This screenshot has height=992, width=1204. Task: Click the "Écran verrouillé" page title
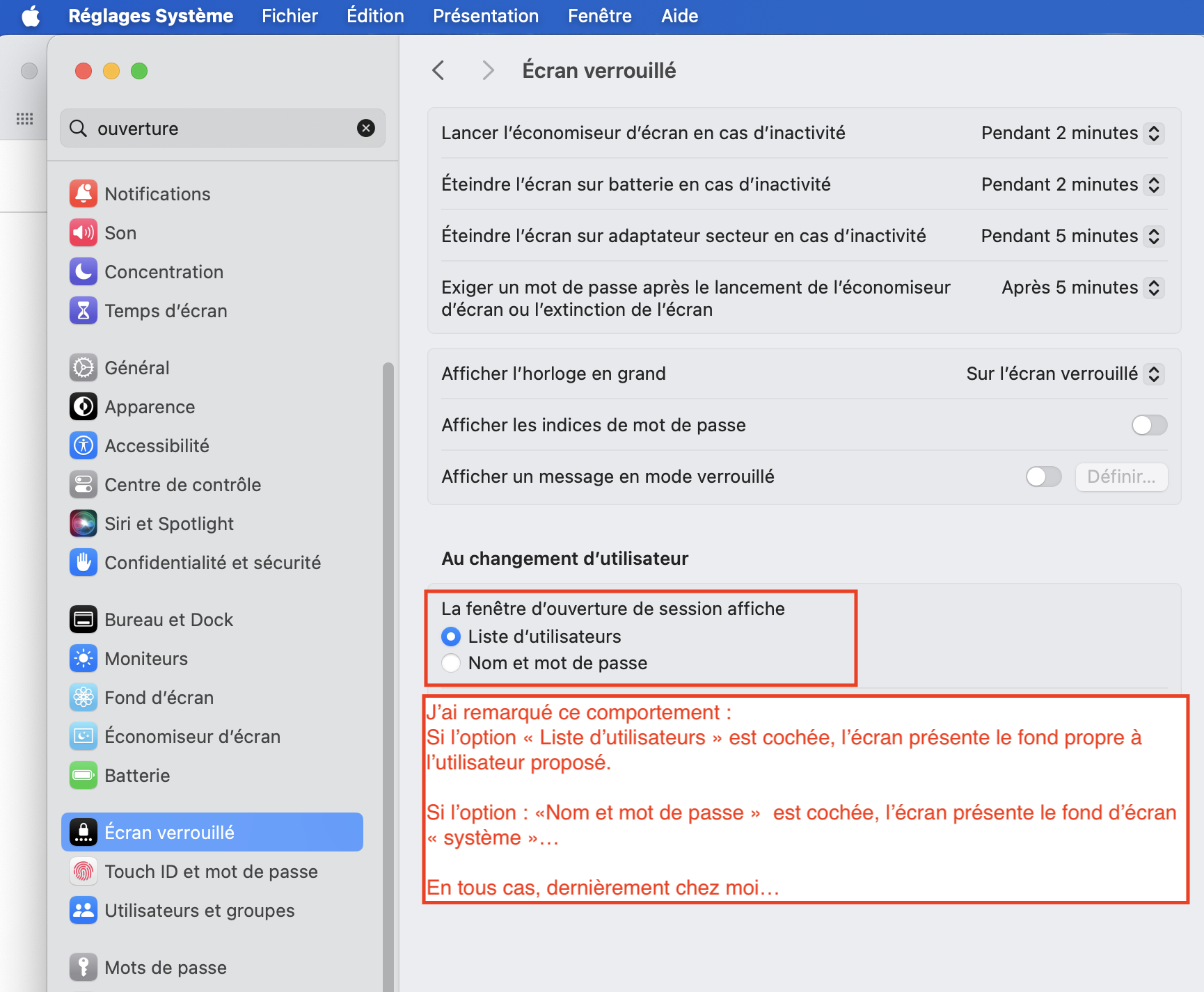599,70
